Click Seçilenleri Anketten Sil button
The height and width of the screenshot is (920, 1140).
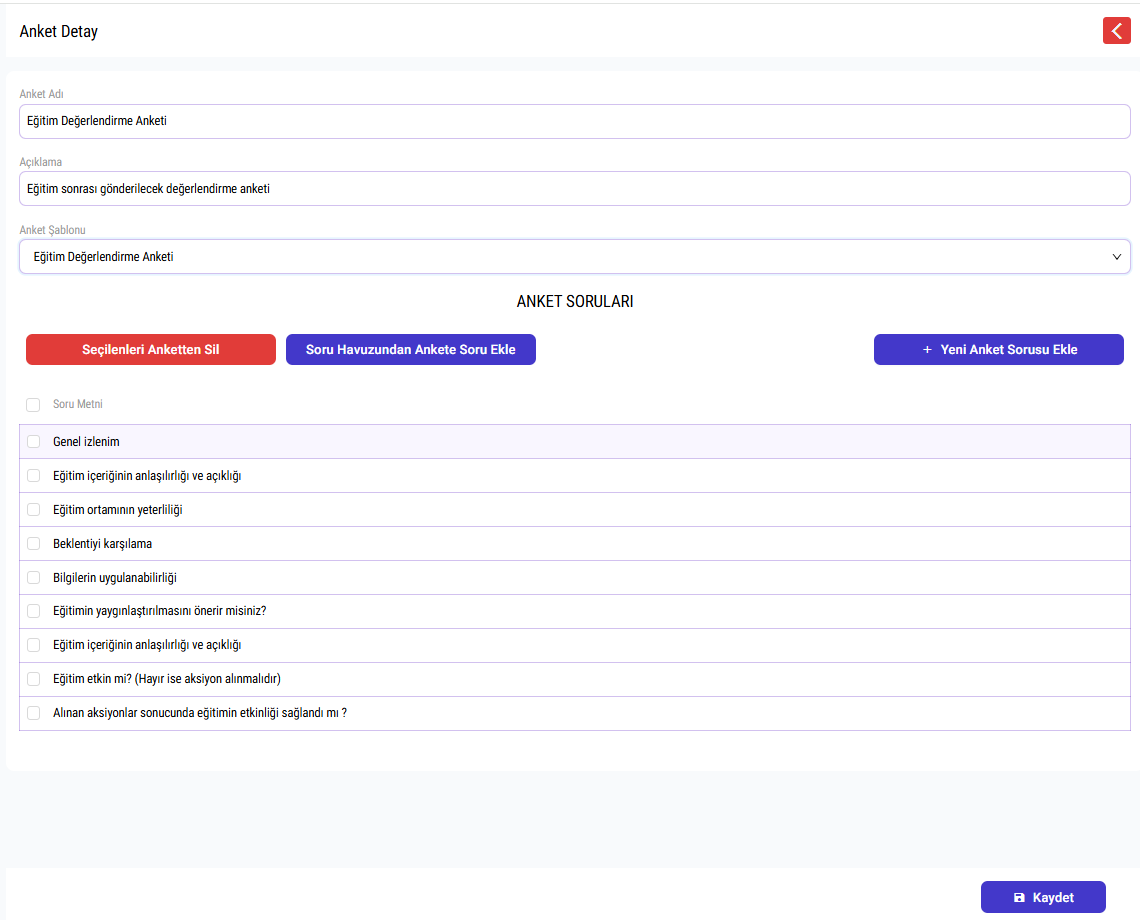(150, 350)
